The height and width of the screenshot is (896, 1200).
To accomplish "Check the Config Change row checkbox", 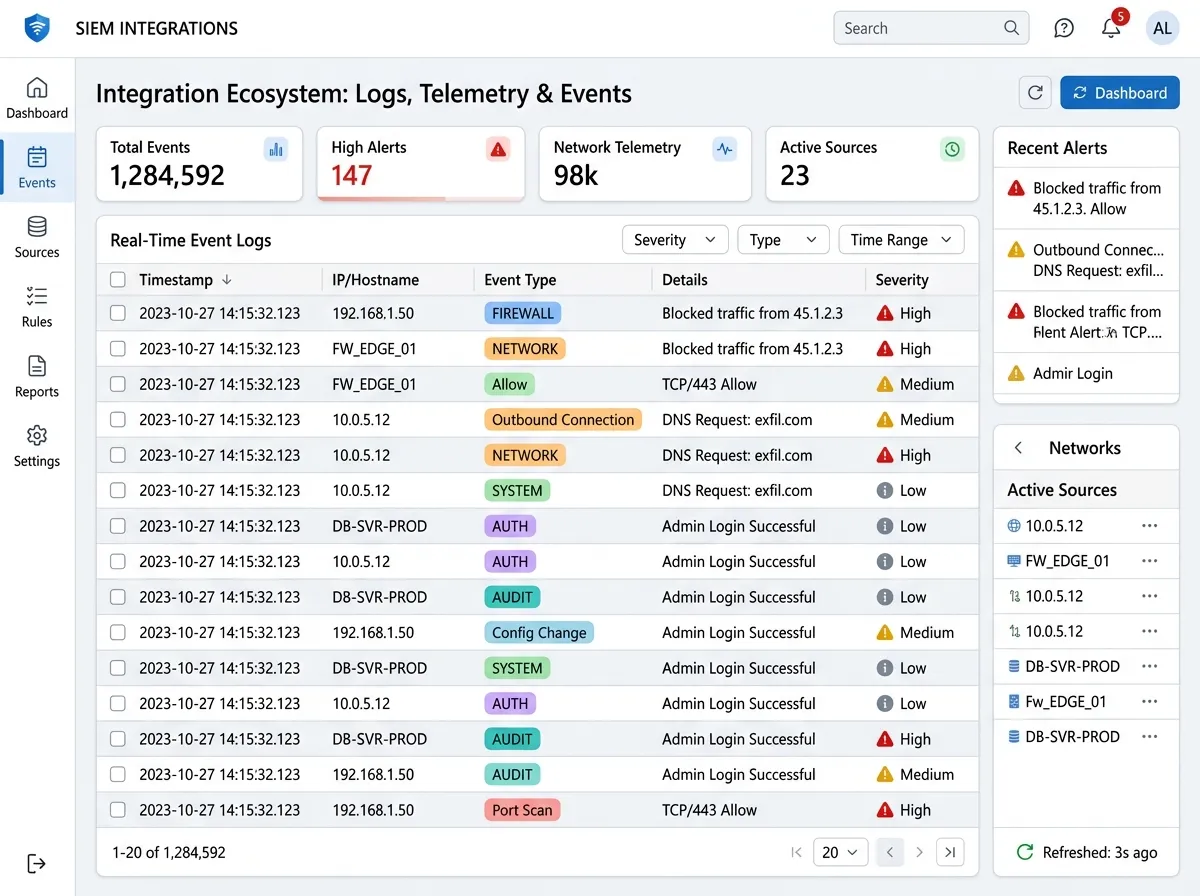I will coord(118,633).
